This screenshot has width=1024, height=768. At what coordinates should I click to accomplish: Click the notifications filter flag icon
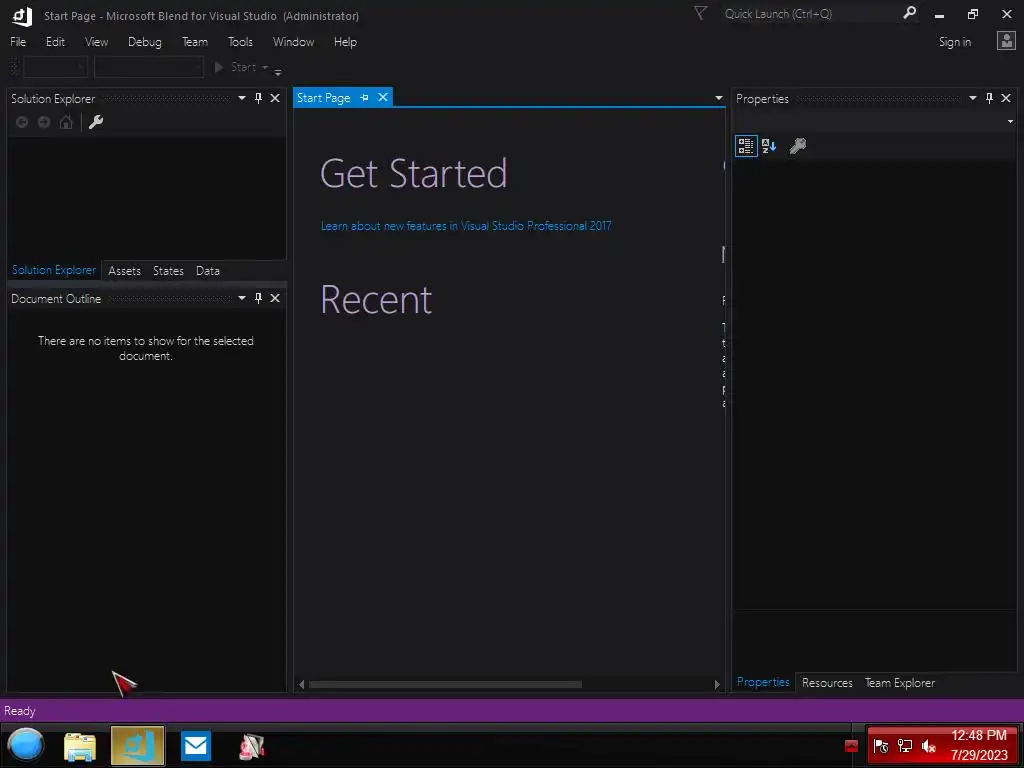[x=700, y=13]
